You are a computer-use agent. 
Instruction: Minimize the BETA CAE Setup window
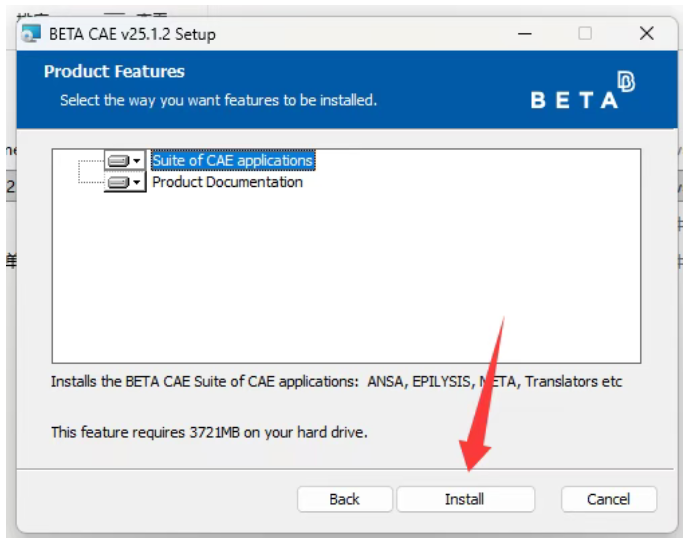(x=525, y=34)
